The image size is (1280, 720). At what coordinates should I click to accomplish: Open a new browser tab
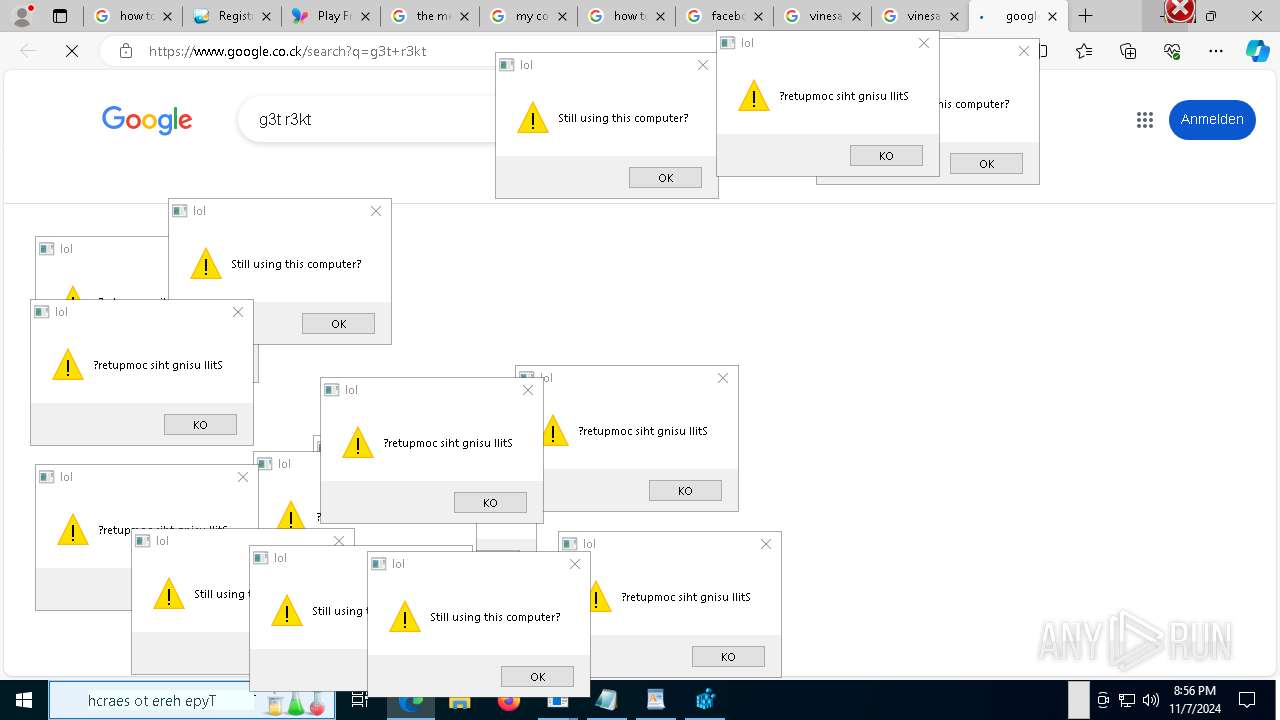point(1086,16)
